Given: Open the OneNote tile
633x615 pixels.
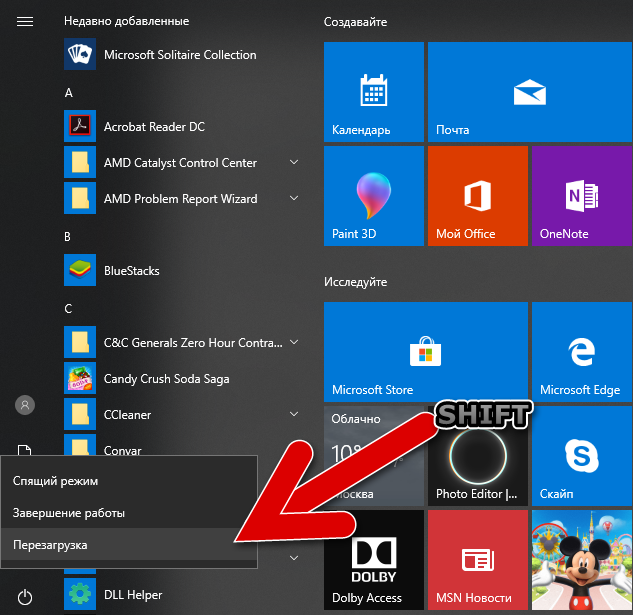Looking at the screenshot, I should (582, 196).
